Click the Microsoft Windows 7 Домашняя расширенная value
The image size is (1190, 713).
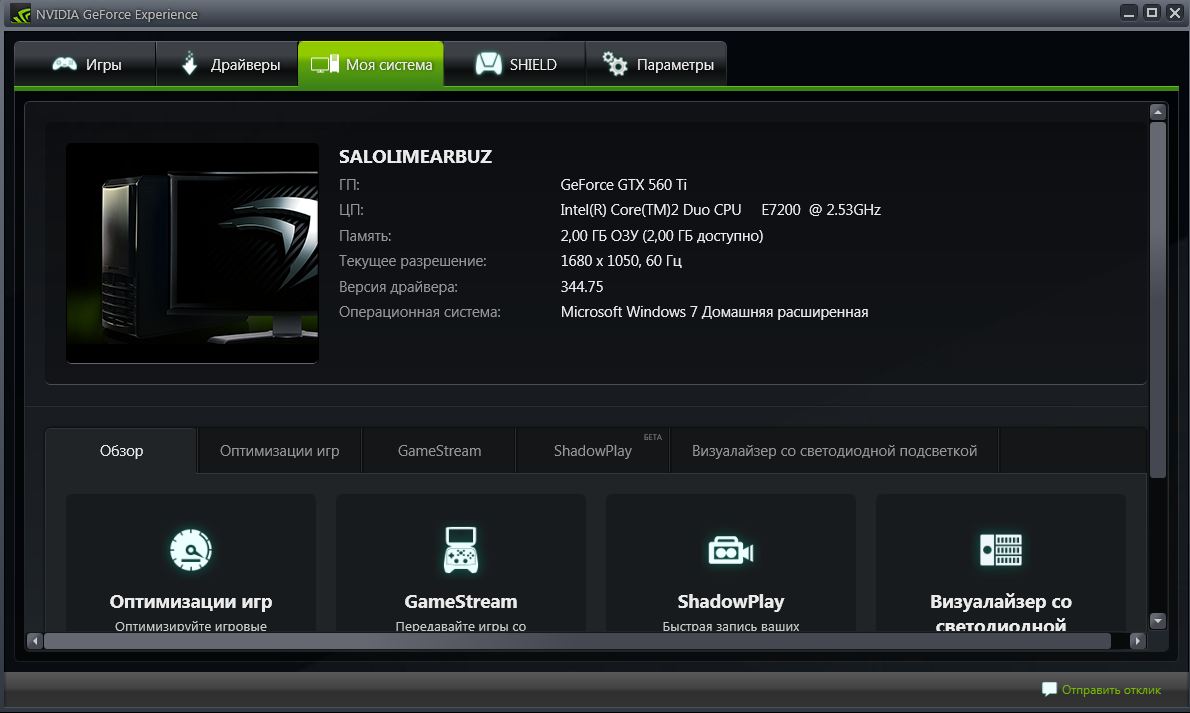pyautogui.click(x=714, y=312)
